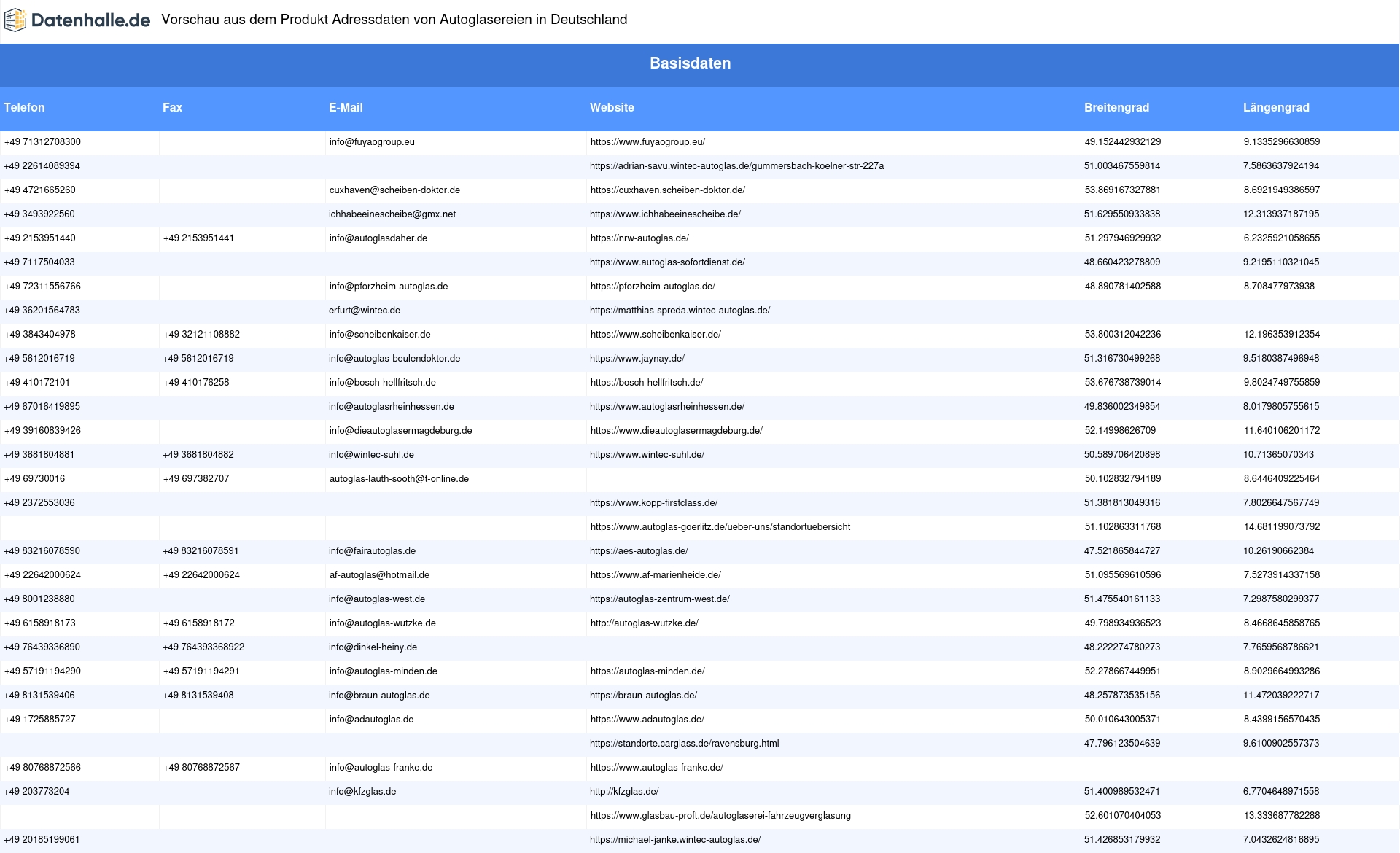Open matthias-spreda wintec-autoglas URL cell
The height and width of the screenshot is (853, 1400).
pyautogui.click(x=680, y=311)
